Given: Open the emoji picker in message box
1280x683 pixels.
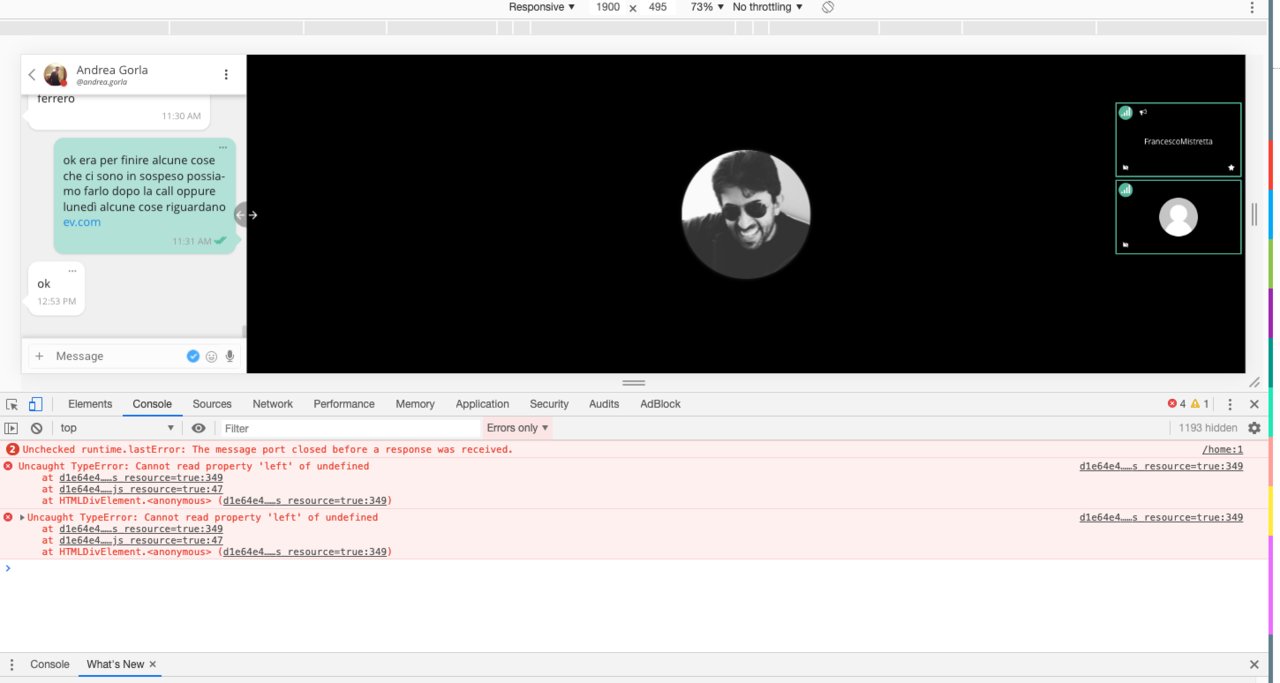Looking at the screenshot, I should pyautogui.click(x=211, y=356).
